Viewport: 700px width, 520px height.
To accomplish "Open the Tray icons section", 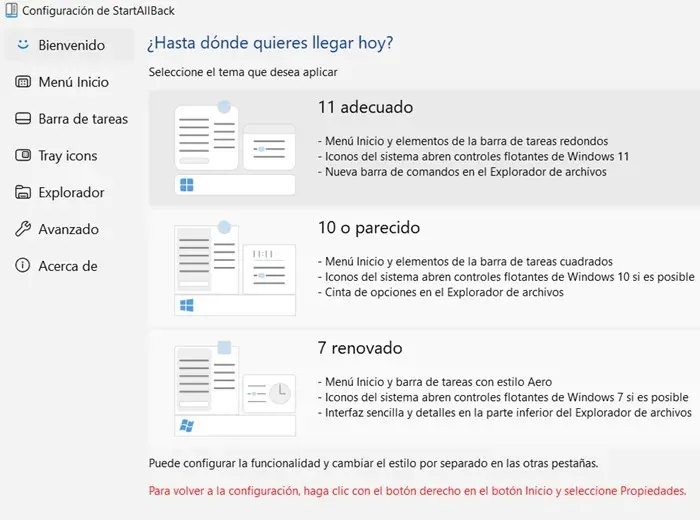I will (69, 155).
